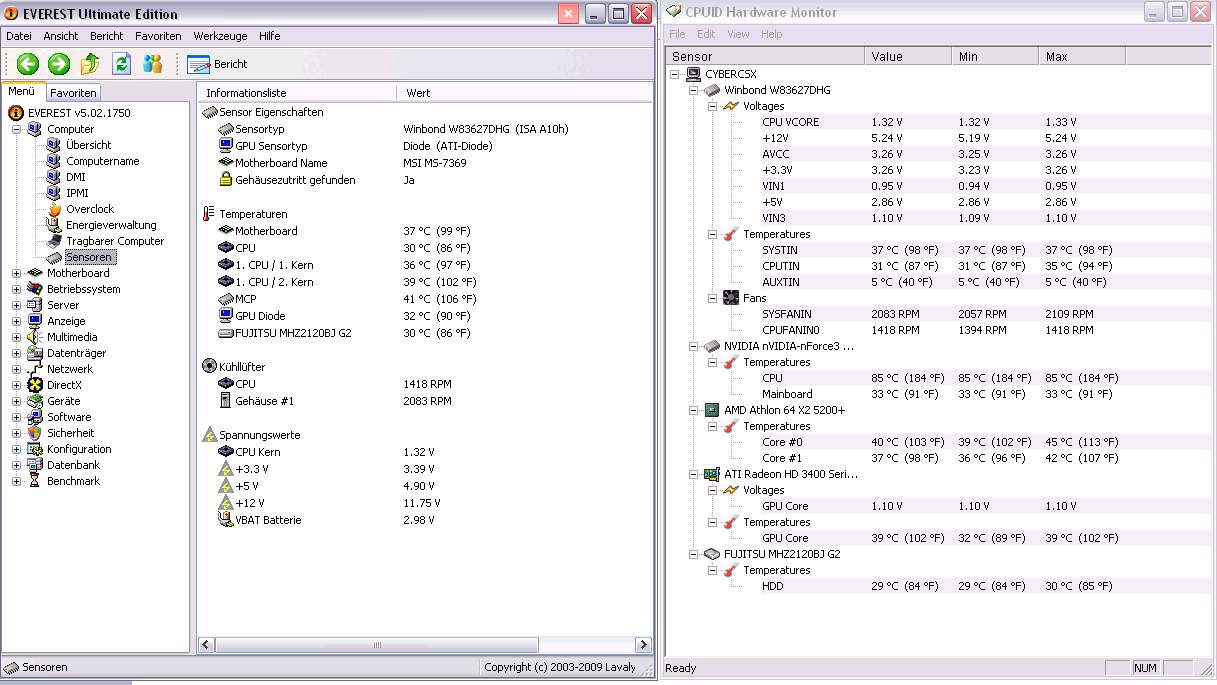
Task: Expand the Netzwerk tree node
Action: click(x=17, y=369)
